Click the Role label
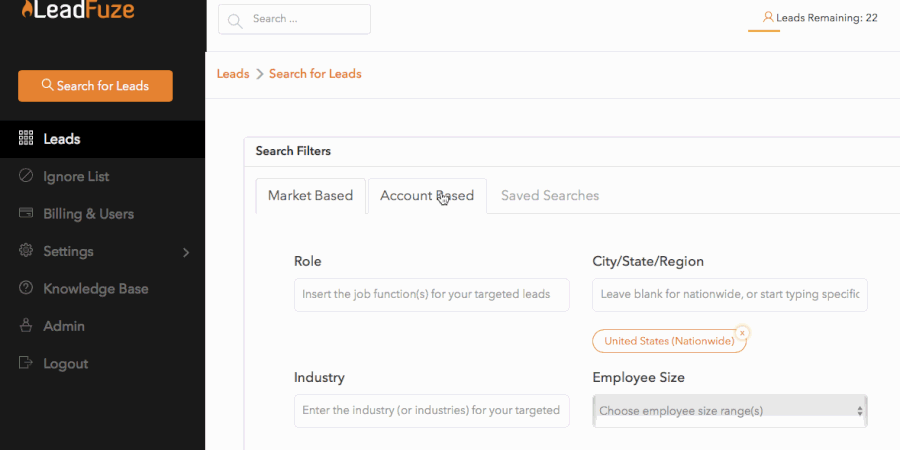Viewport: 900px width, 450px height. 308,261
